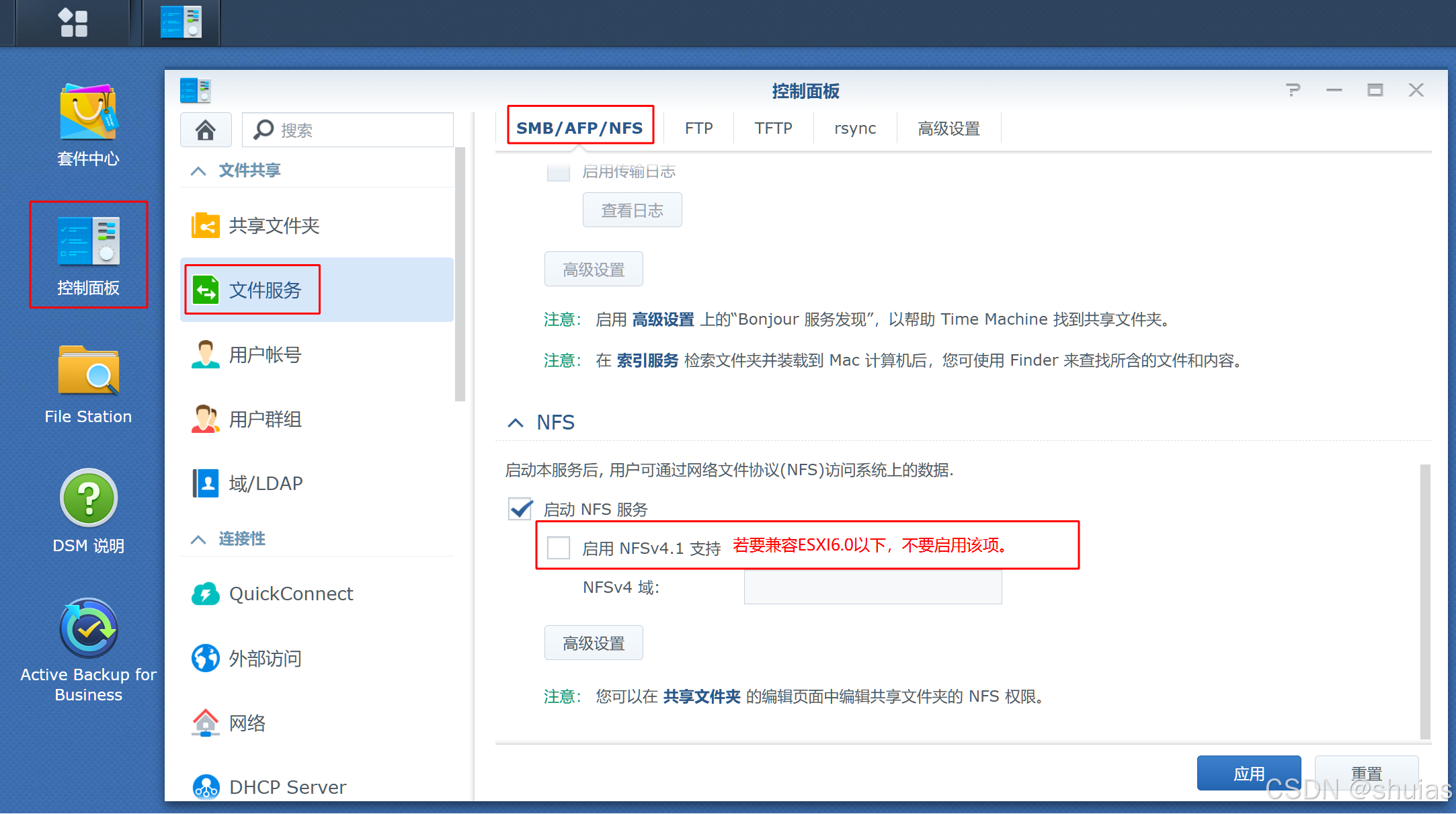
Task: Go to Control Panel home icon
Action: (x=206, y=130)
